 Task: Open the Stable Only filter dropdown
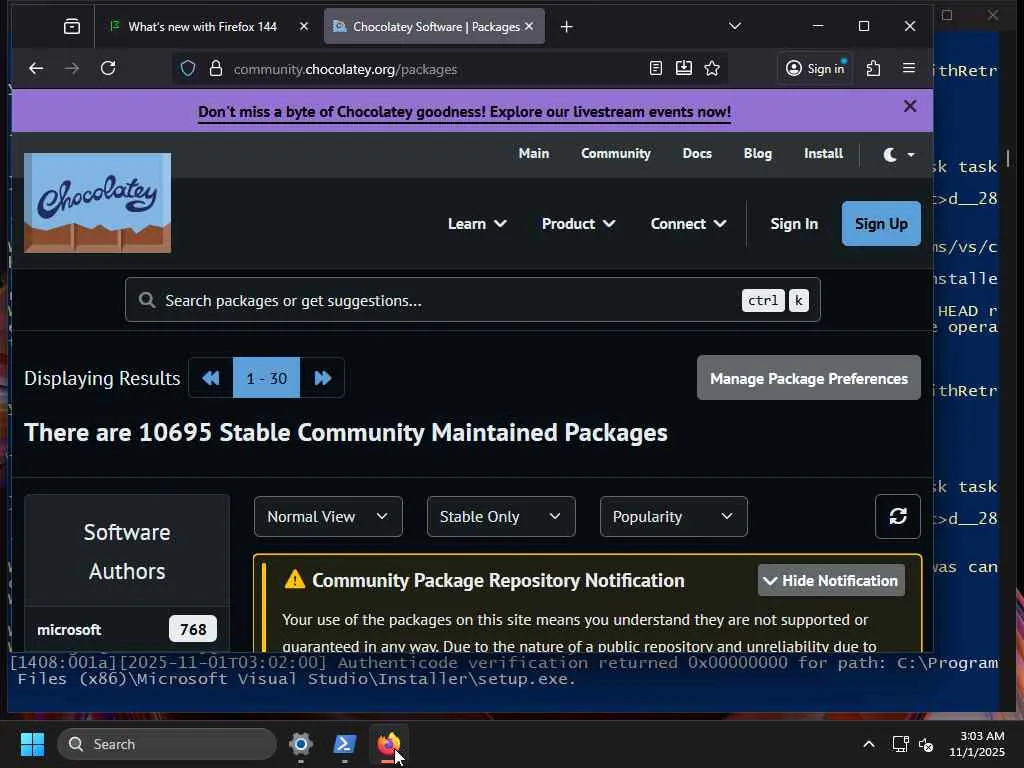[x=501, y=517]
